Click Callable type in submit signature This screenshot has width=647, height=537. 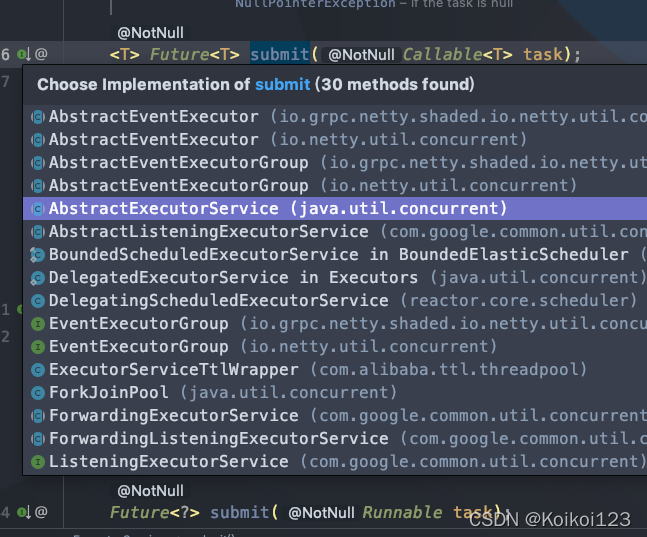[x=442, y=54]
